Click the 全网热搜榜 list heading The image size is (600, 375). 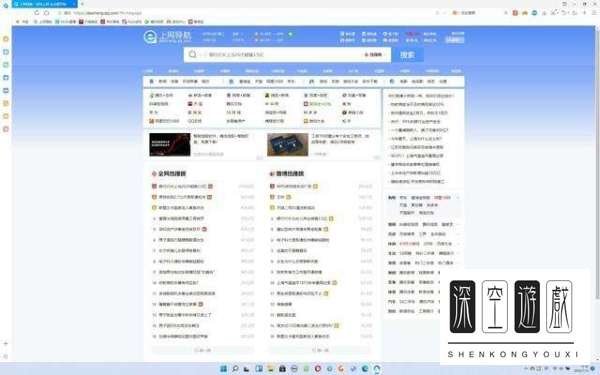pos(169,173)
